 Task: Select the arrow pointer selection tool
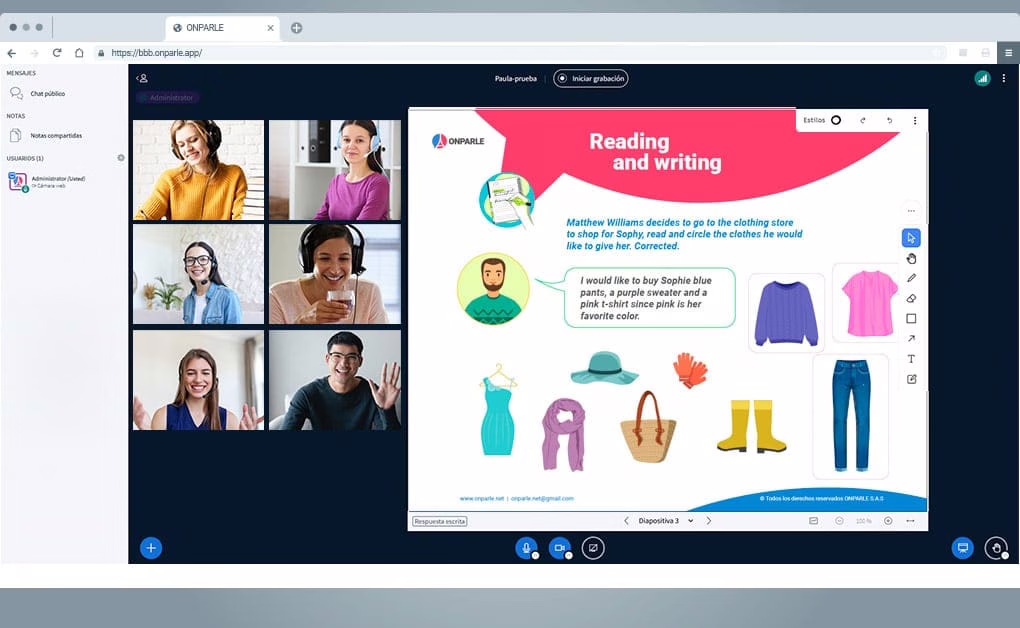click(912, 238)
